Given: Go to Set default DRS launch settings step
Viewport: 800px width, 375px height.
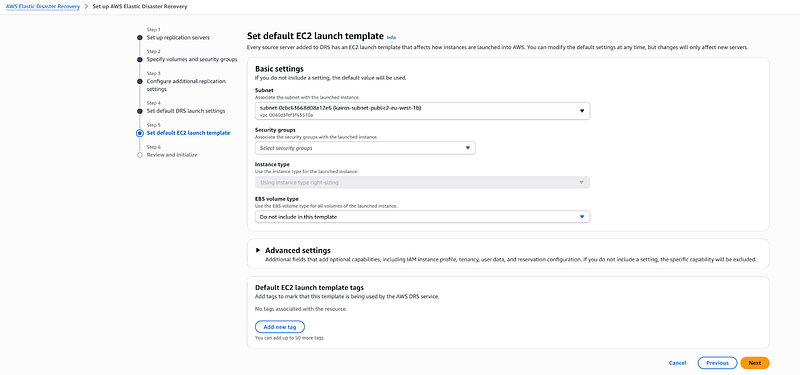Looking at the screenshot, I should pyautogui.click(x=186, y=111).
